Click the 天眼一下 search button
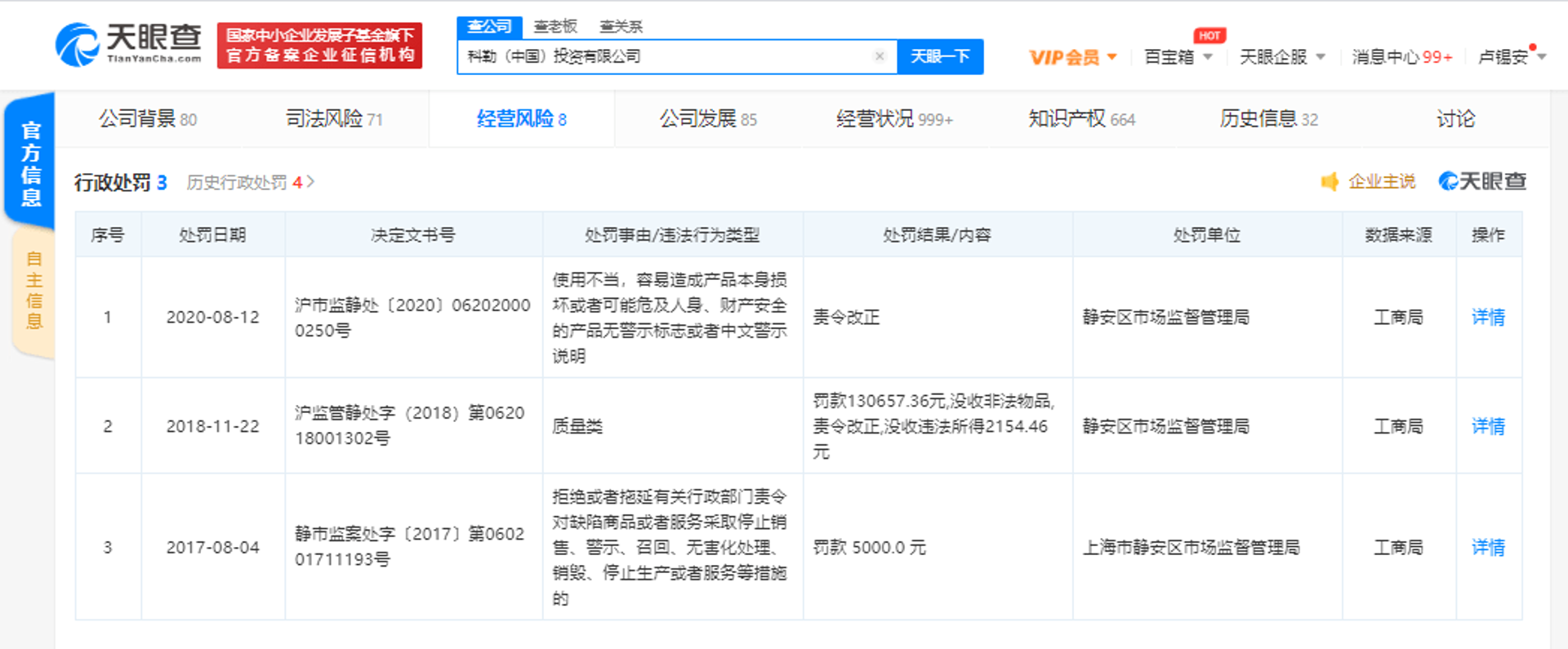1568x649 pixels. pyautogui.click(x=940, y=56)
